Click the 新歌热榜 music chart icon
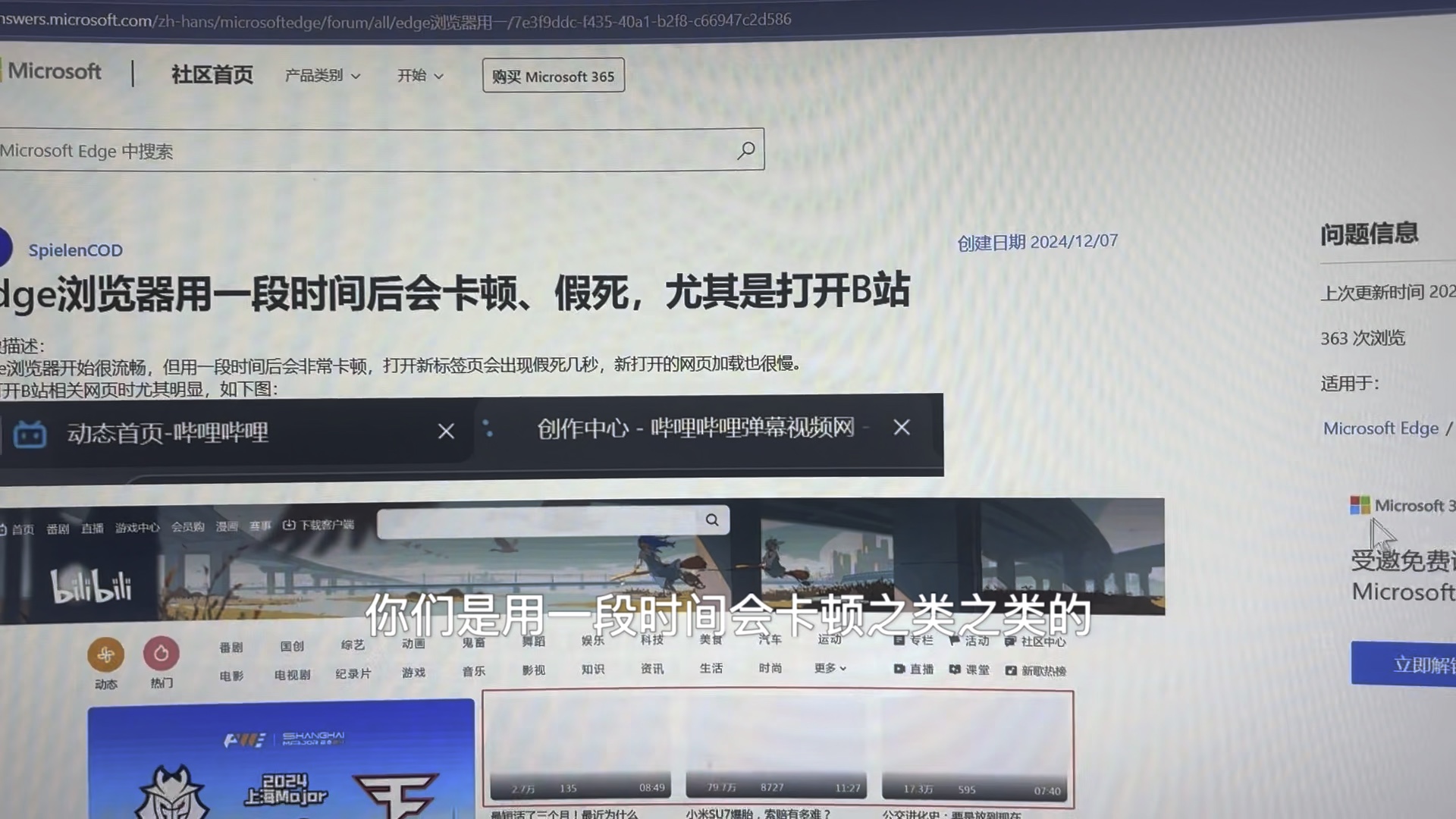The height and width of the screenshot is (819, 1456). [1011, 670]
